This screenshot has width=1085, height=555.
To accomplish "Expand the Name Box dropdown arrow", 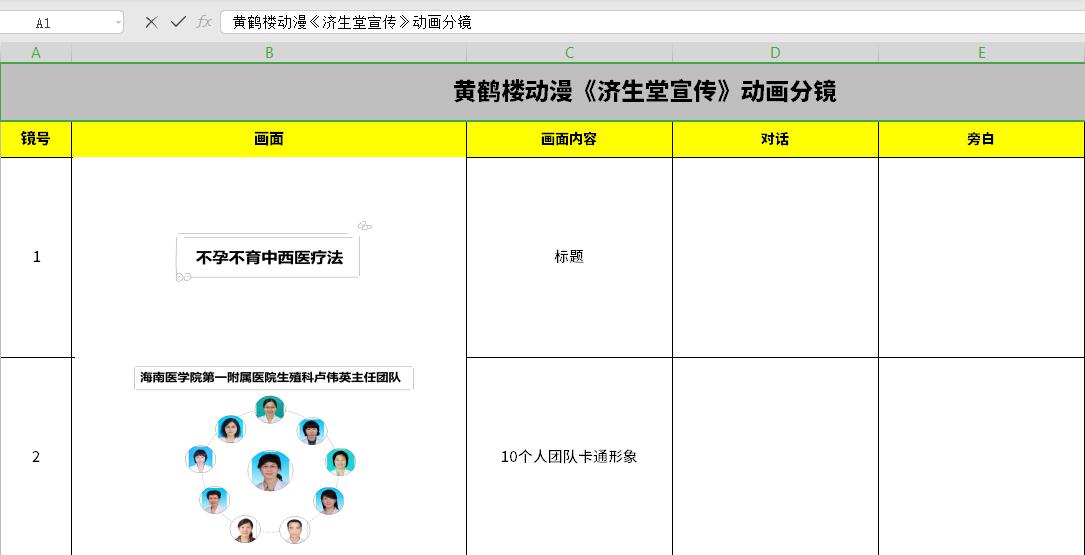I will 118,23.
